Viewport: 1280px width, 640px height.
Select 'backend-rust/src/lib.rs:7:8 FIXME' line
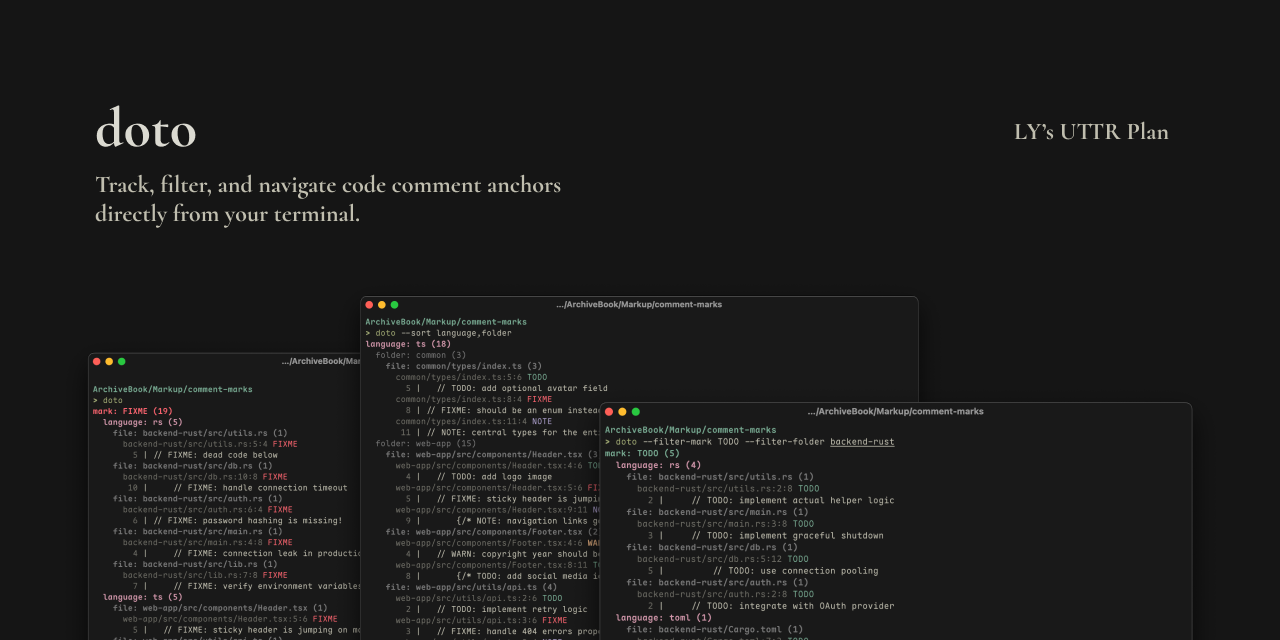pyautogui.click(x=205, y=575)
